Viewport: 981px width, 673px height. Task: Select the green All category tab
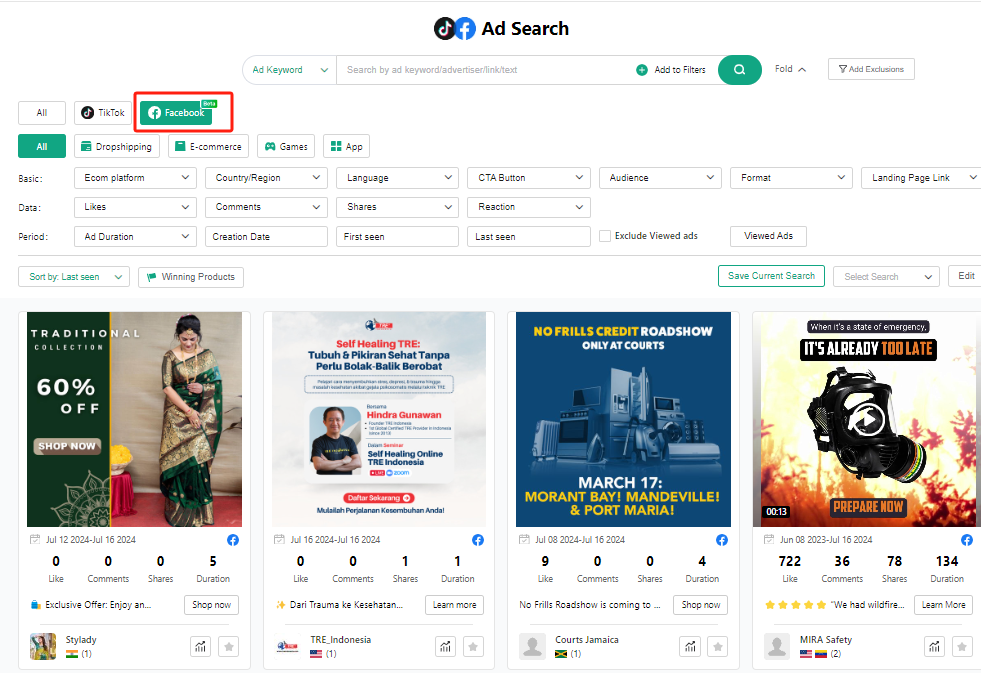tap(42, 146)
